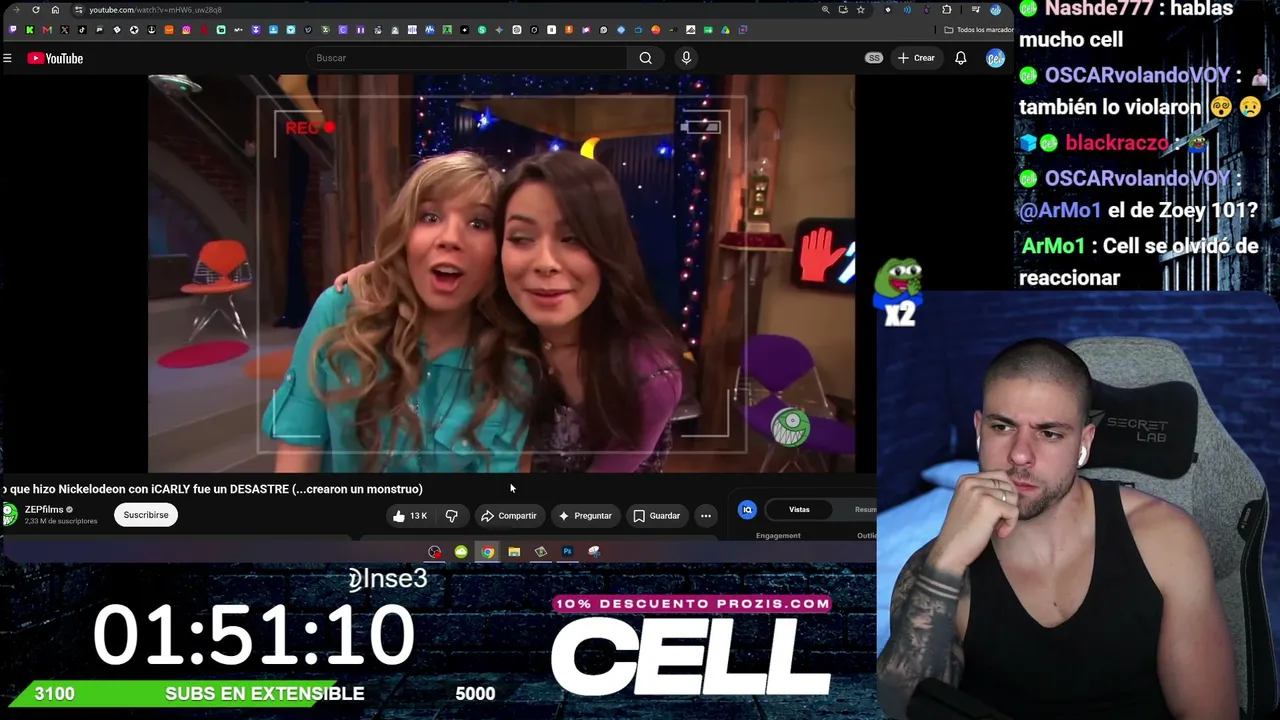Open the browser profile avatar
Screen dimensions: 1280x720
(995, 10)
